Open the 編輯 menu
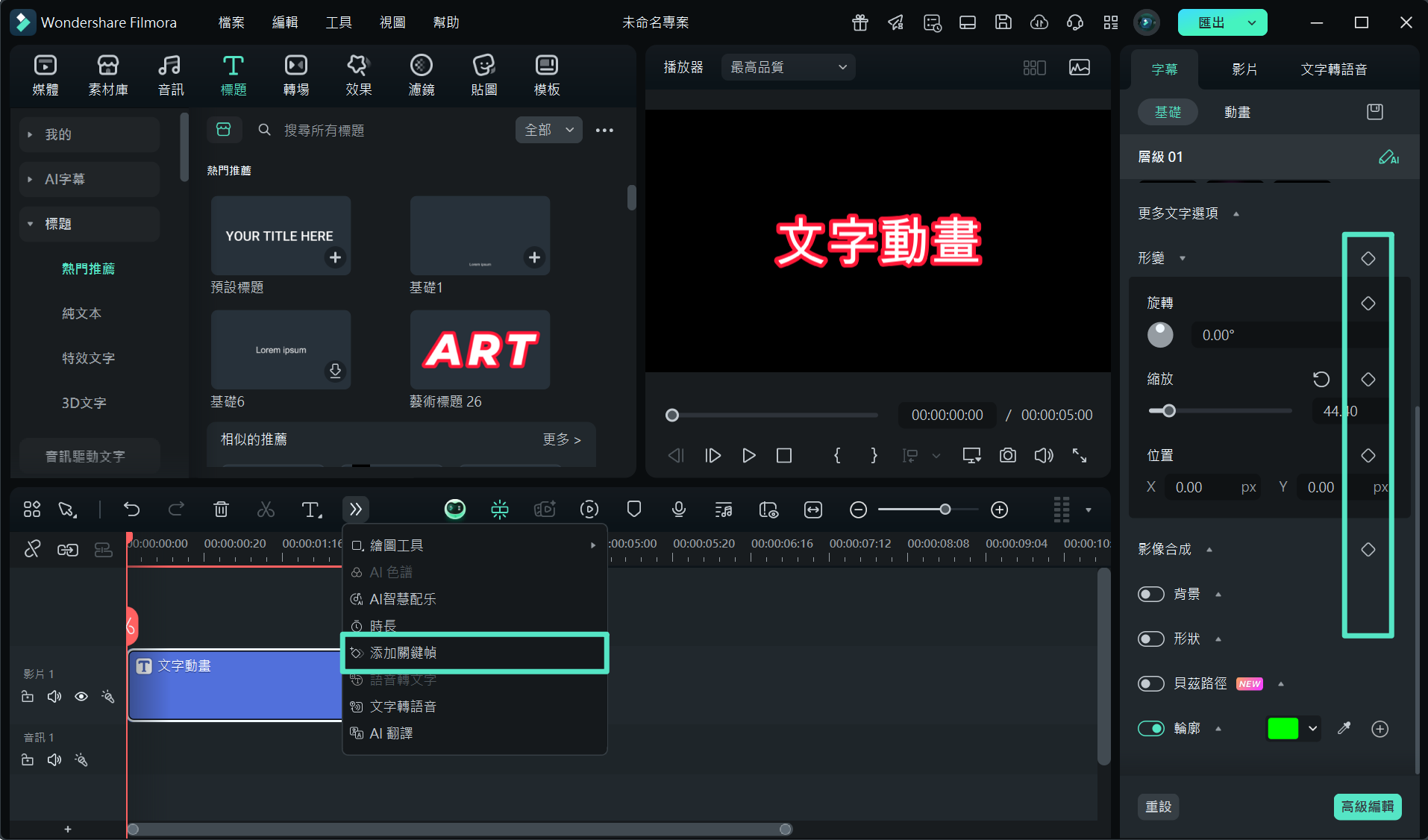Screen dimensions: 1428x840 coord(285,22)
